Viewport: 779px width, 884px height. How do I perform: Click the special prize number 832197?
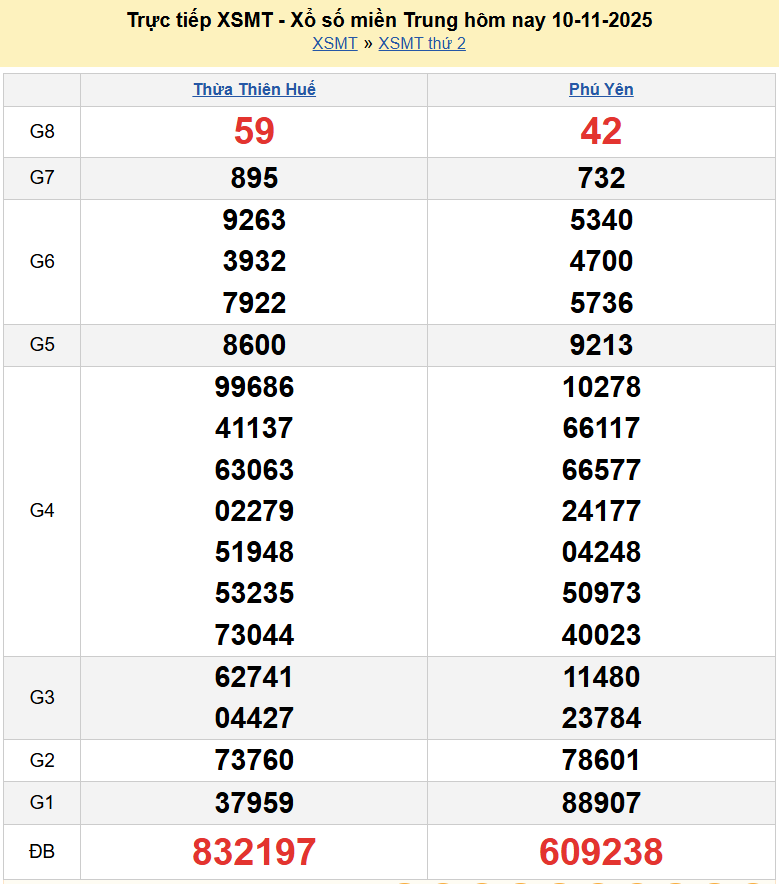pyautogui.click(x=254, y=852)
